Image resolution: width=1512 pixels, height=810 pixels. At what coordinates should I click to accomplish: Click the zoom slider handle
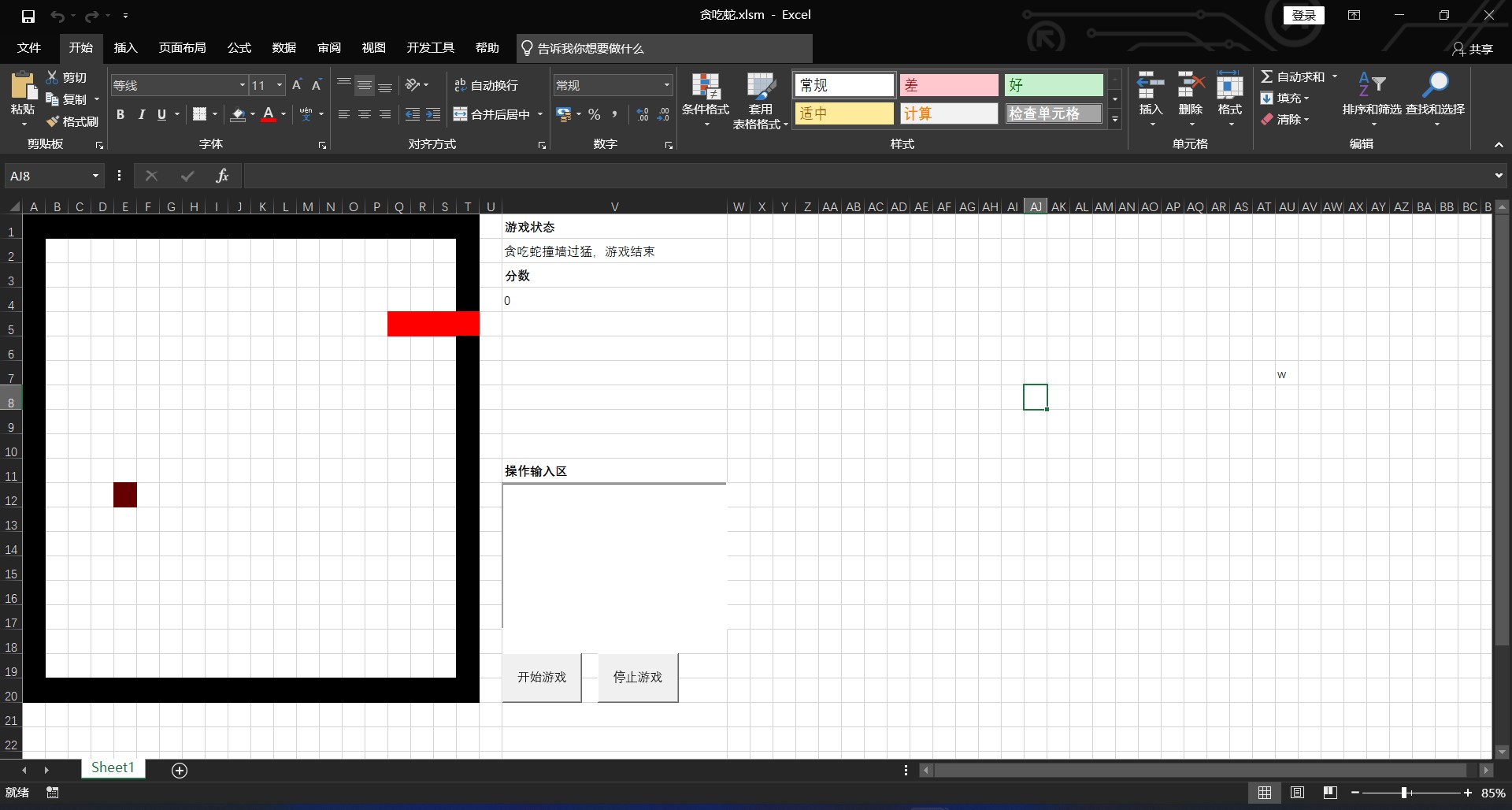click(1405, 793)
